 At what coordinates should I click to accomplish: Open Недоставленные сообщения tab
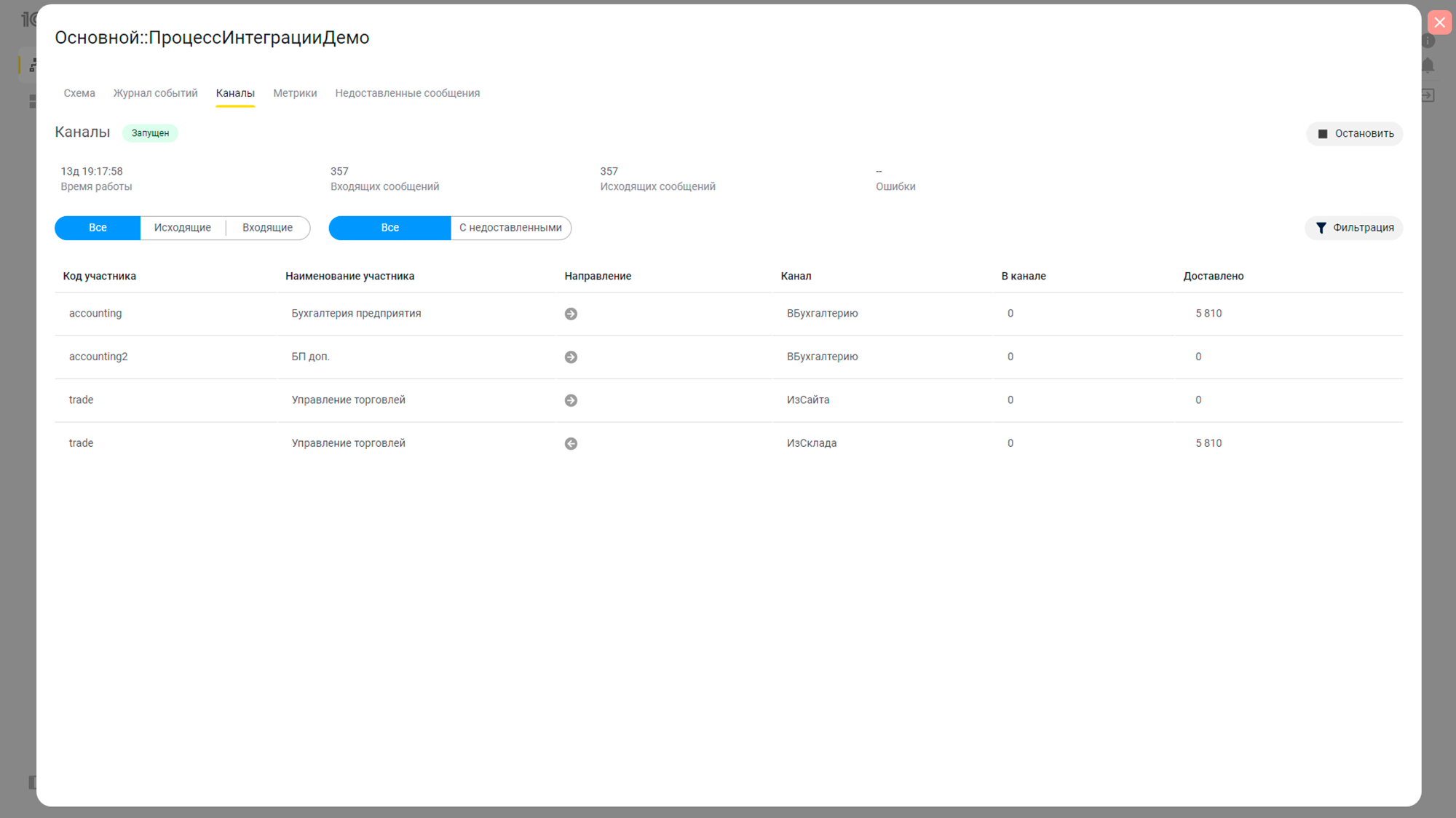pyautogui.click(x=407, y=93)
